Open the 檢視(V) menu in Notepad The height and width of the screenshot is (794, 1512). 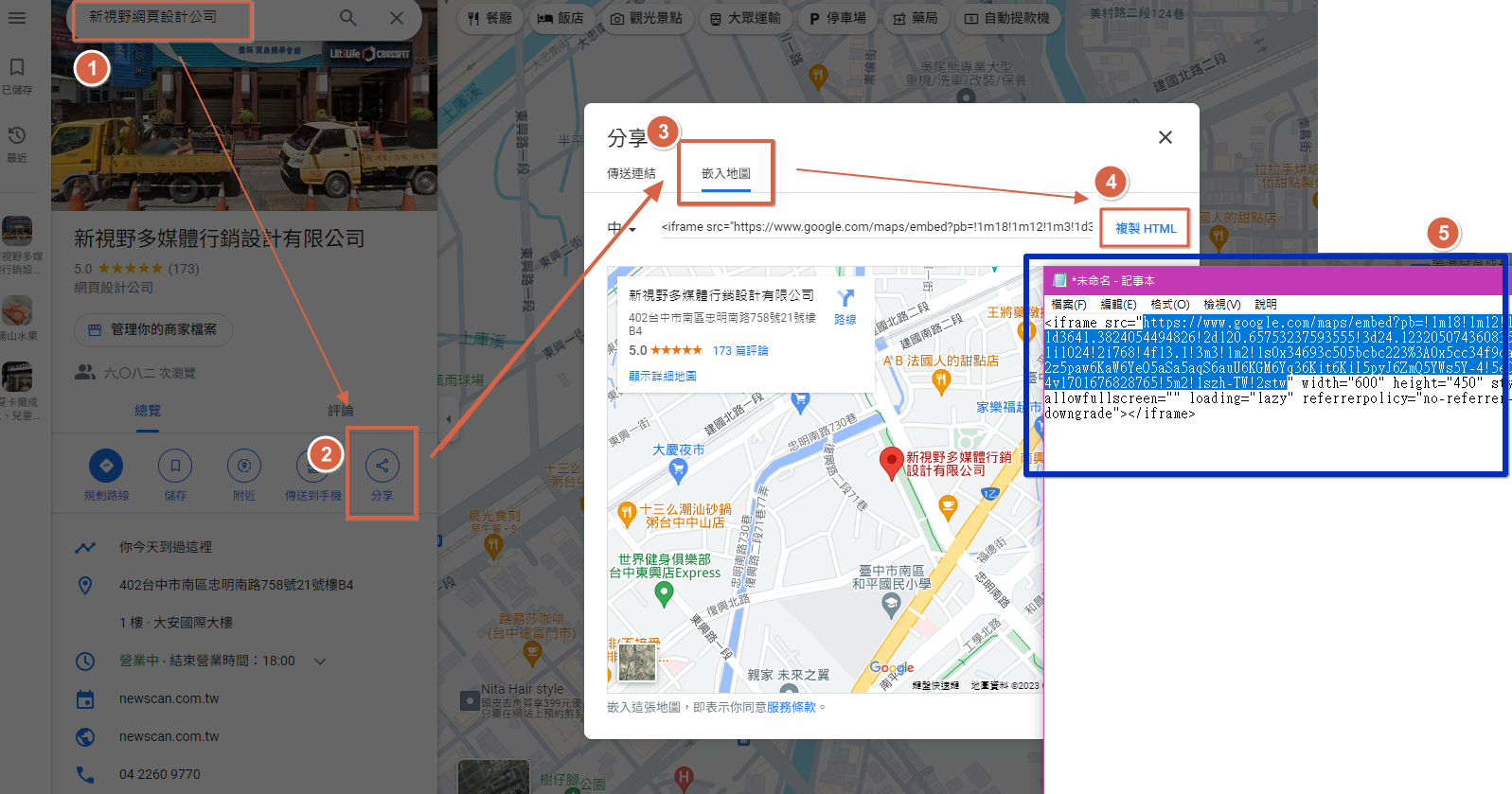(1222, 304)
